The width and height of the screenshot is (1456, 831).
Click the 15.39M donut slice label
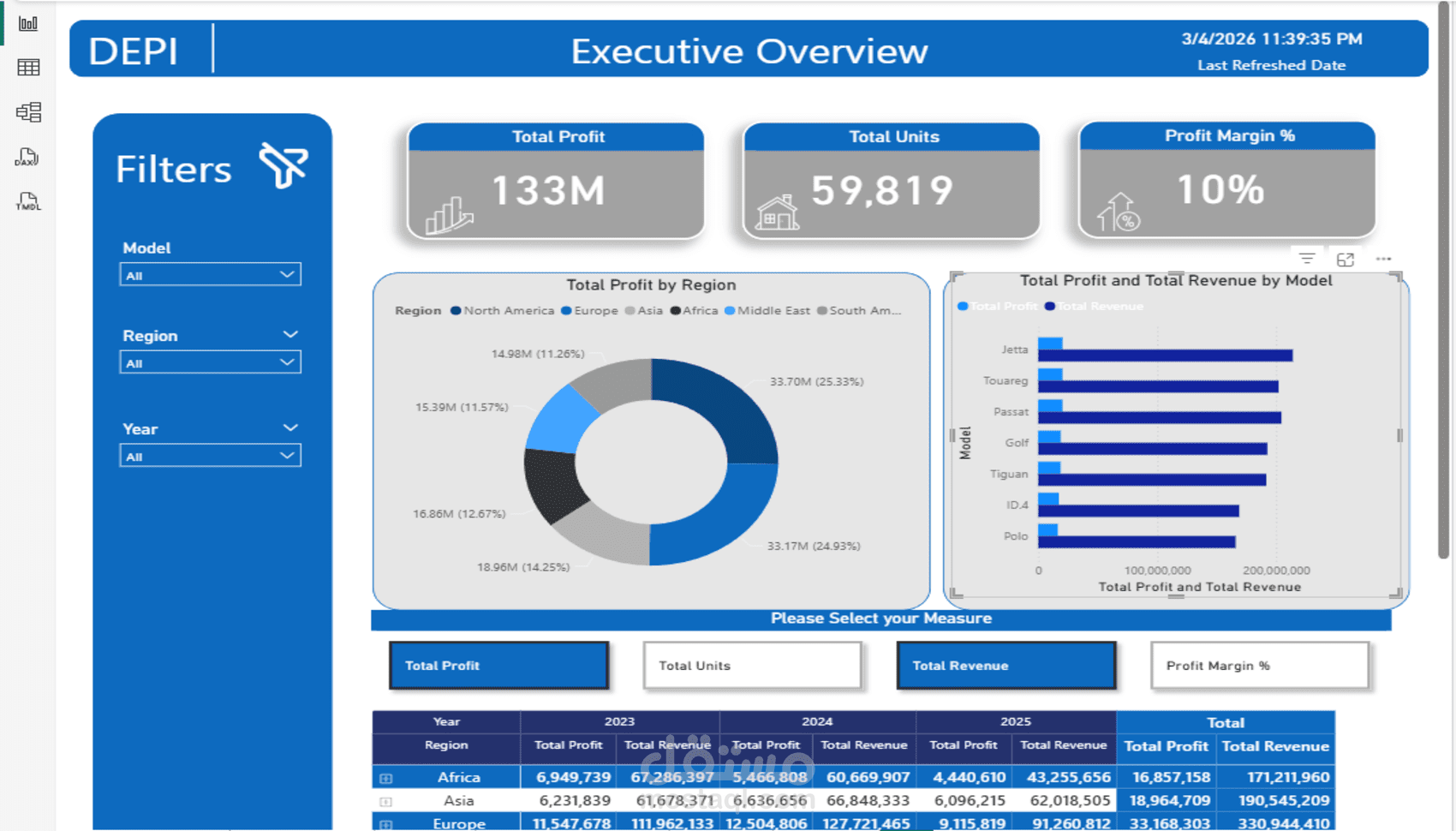tap(462, 407)
